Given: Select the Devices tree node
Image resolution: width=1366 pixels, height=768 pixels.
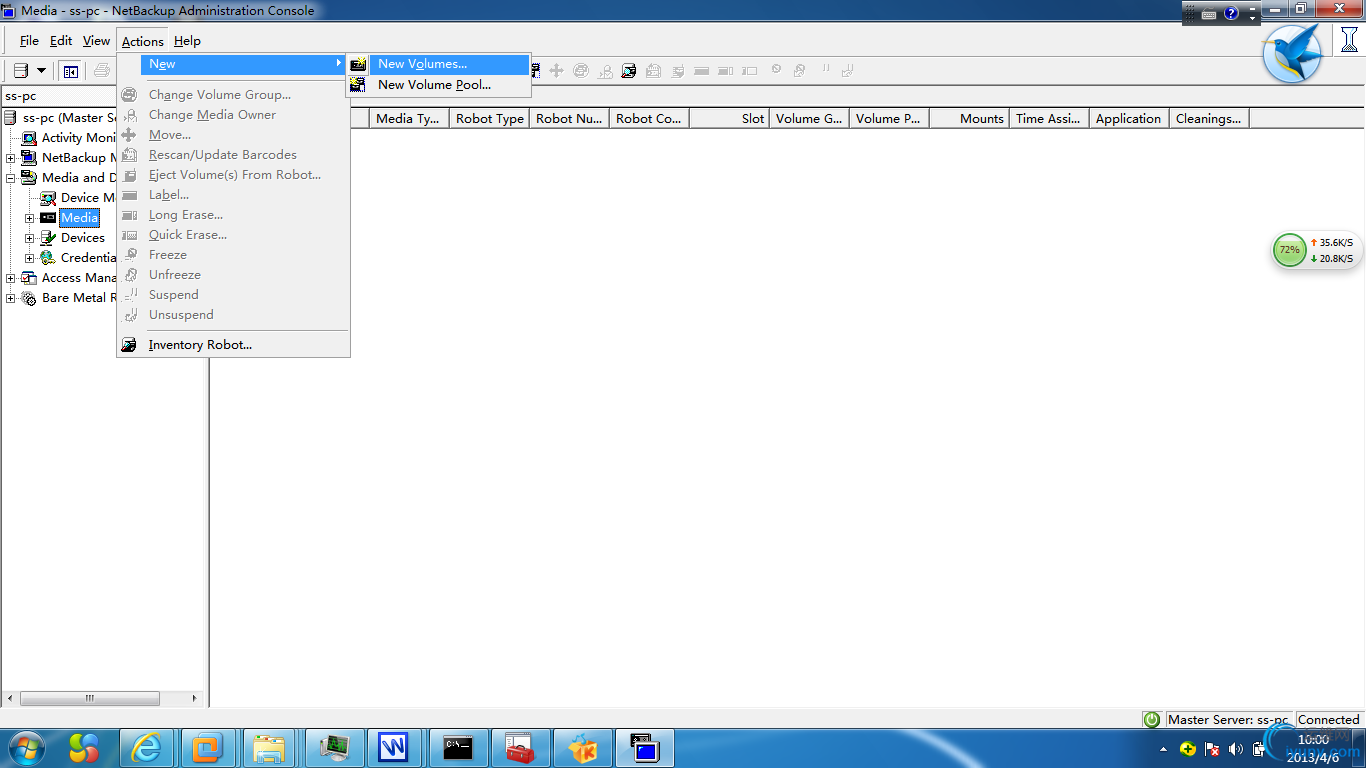Looking at the screenshot, I should 83,238.
